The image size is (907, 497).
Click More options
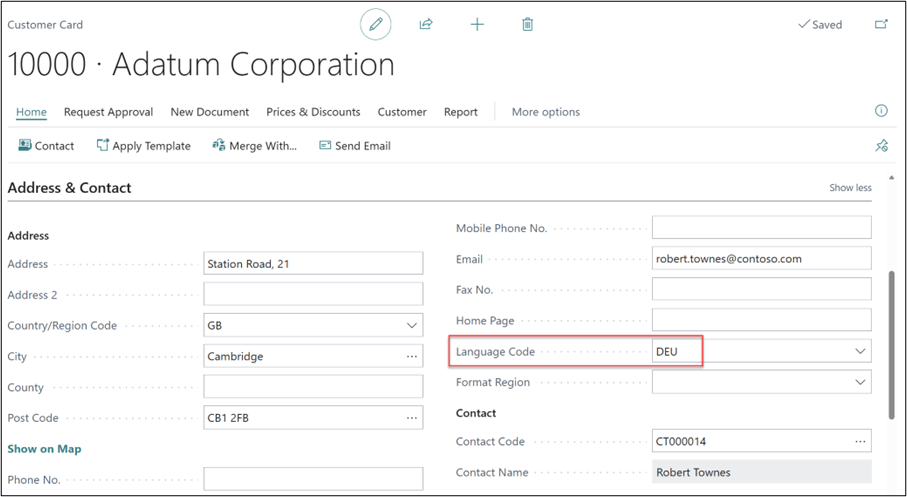pyautogui.click(x=545, y=112)
